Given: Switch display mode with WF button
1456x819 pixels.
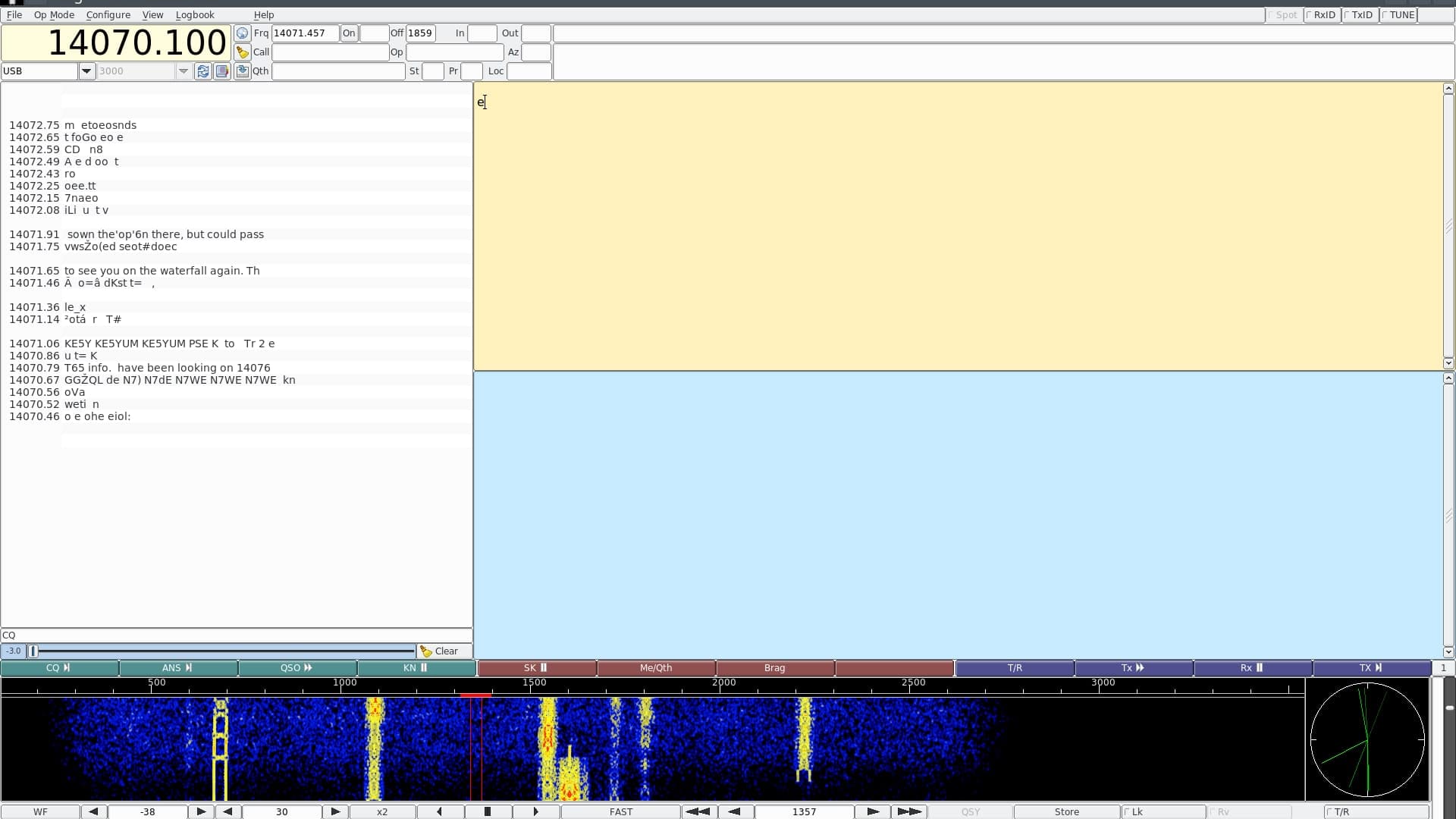Looking at the screenshot, I should 40,811.
